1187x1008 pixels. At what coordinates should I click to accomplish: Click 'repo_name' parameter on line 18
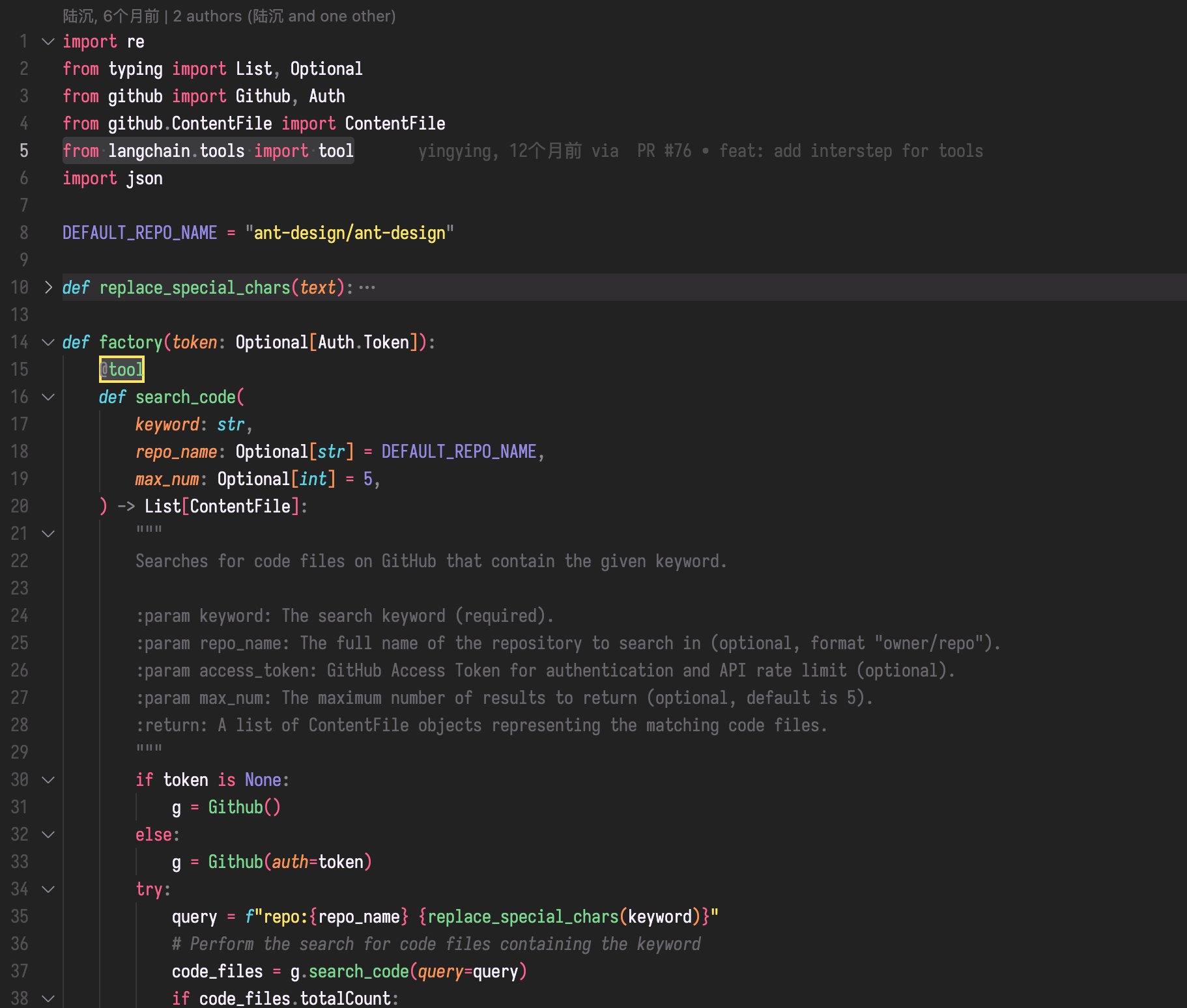click(177, 452)
